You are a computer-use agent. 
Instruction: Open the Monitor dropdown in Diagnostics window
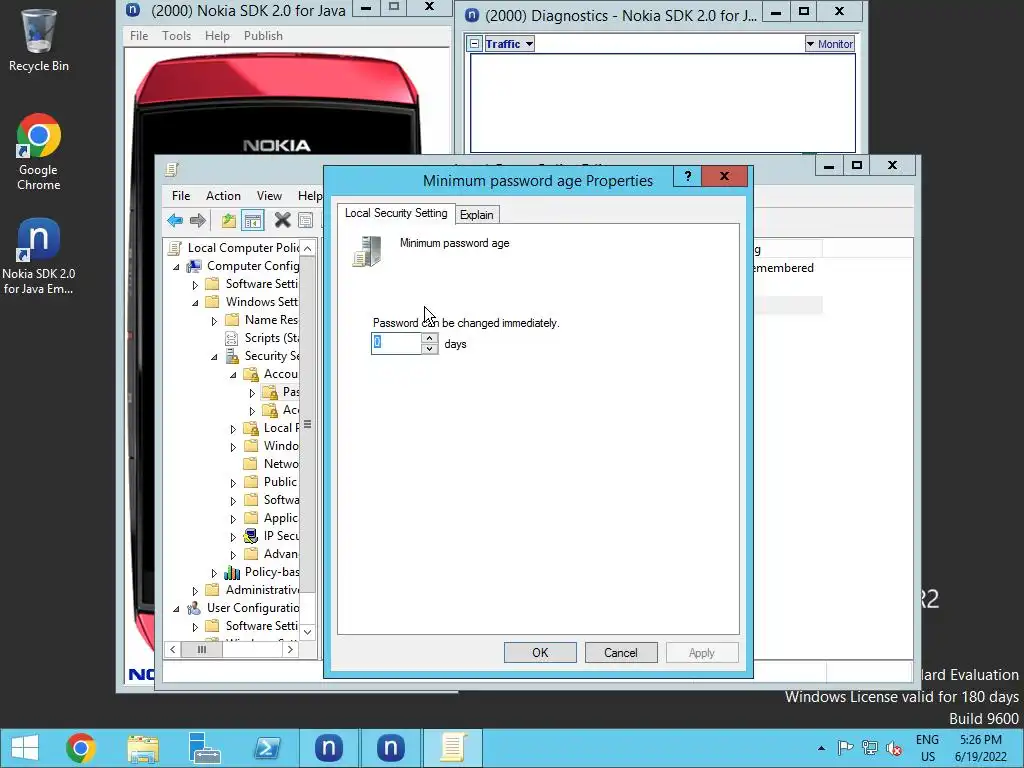click(829, 44)
